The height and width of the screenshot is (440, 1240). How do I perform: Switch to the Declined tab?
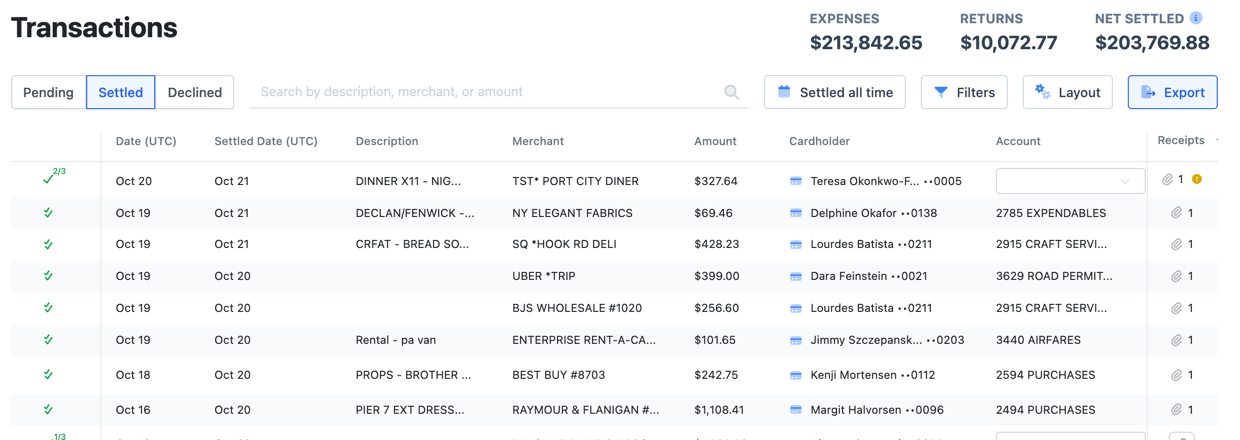(195, 92)
